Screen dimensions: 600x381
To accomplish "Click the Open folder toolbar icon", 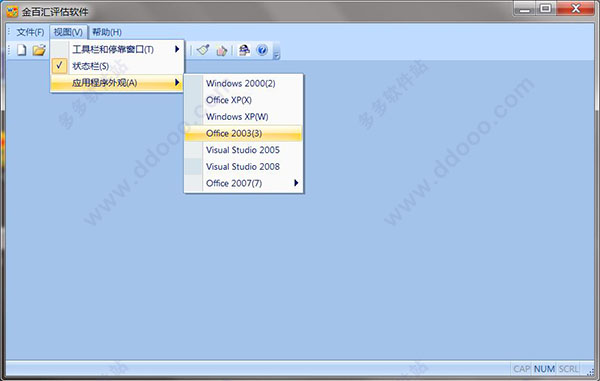I will coord(39,50).
